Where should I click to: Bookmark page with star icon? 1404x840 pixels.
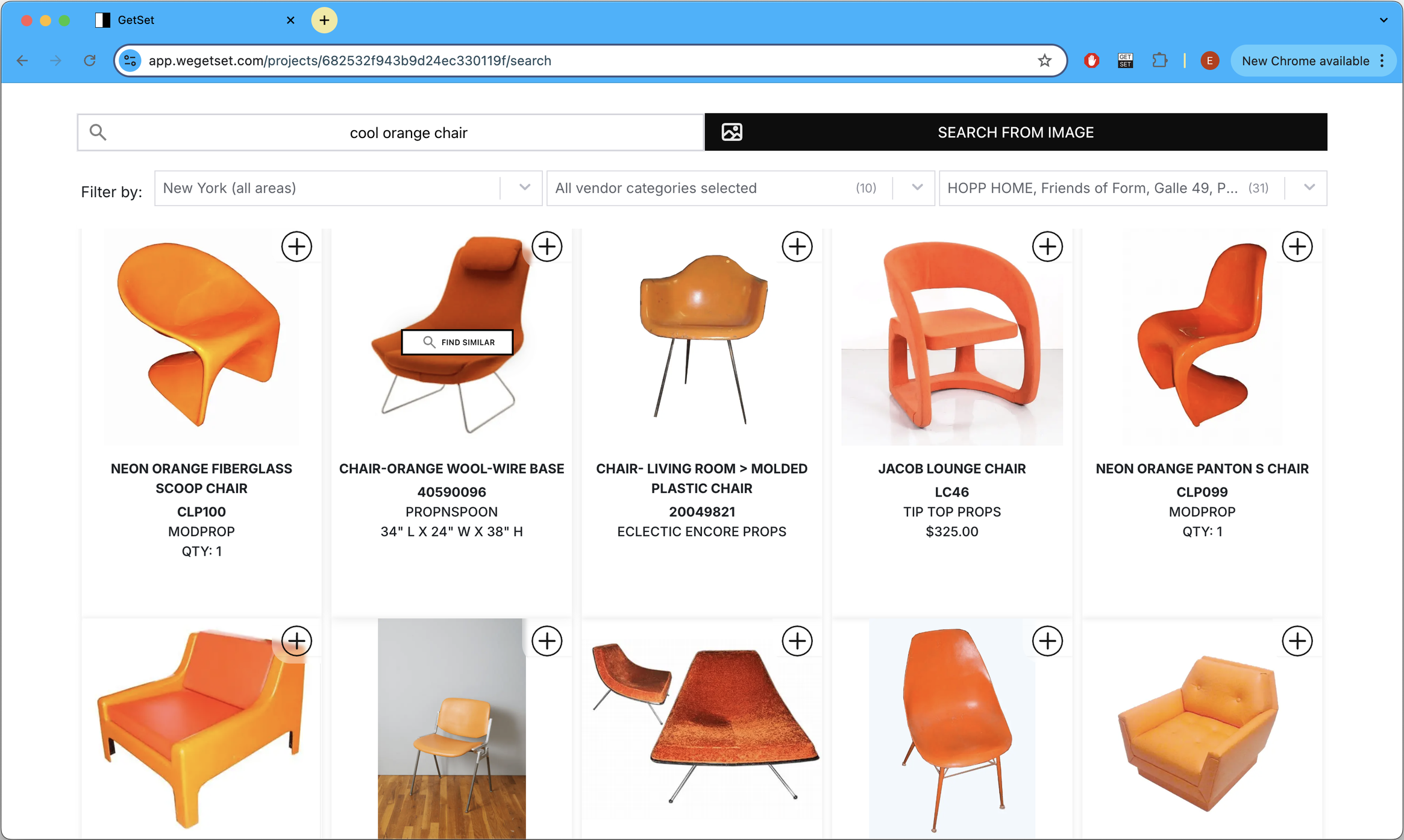point(1044,60)
